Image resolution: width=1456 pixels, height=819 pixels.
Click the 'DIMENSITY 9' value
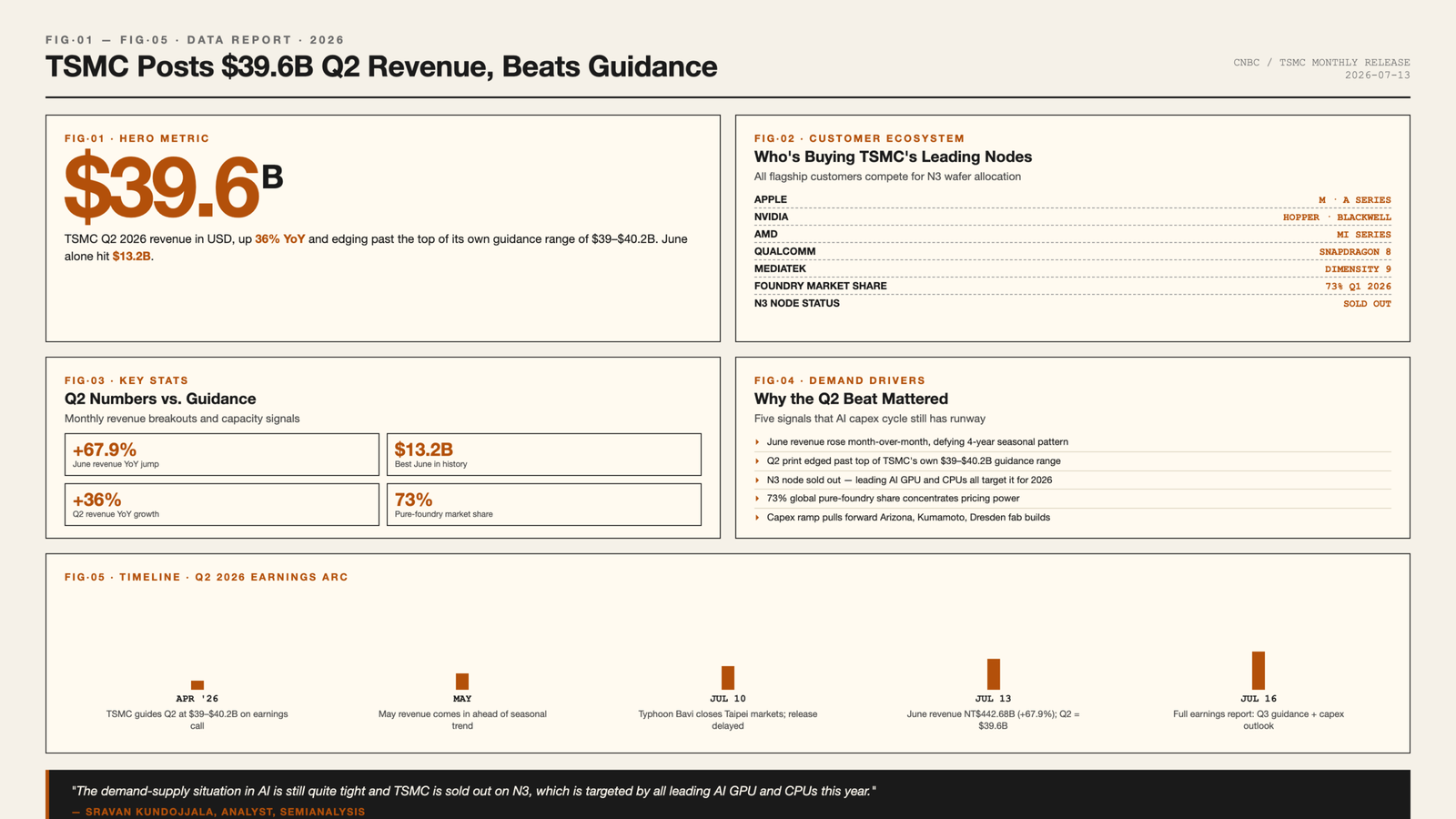tap(1358, 269)
